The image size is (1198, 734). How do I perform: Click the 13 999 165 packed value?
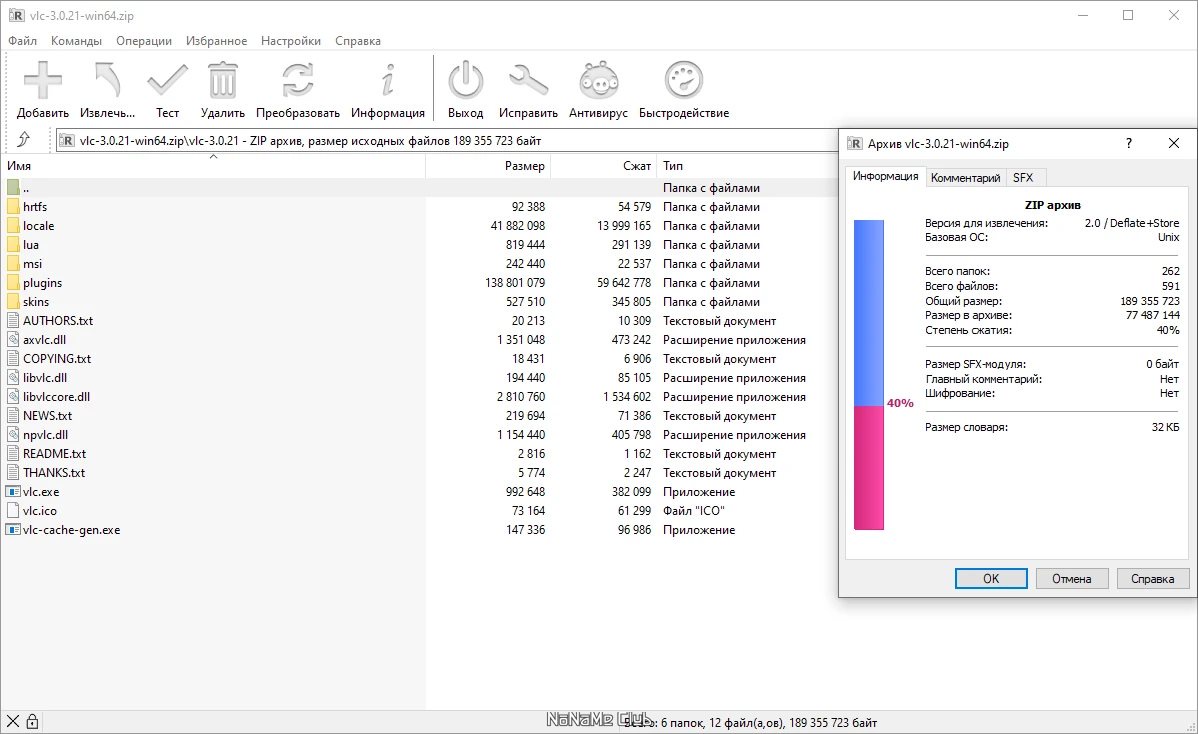click(x=624, y=225)
